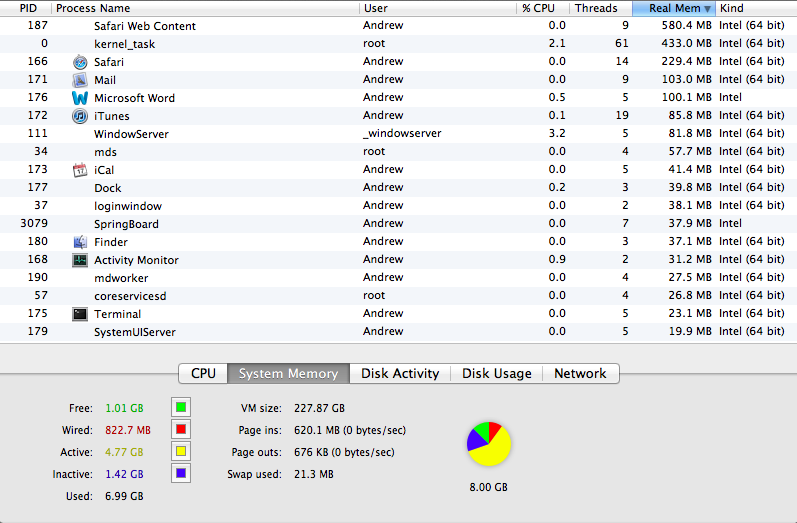Click the iTunes process name

112,116
